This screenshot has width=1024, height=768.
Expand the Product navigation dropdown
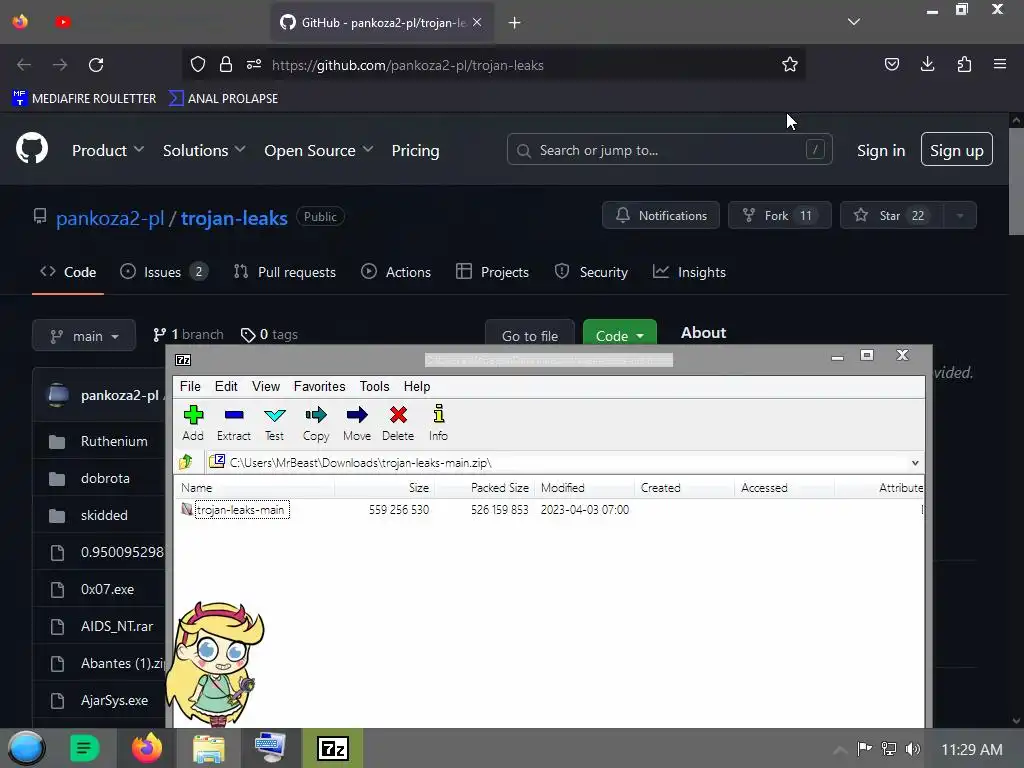point(108,150)
